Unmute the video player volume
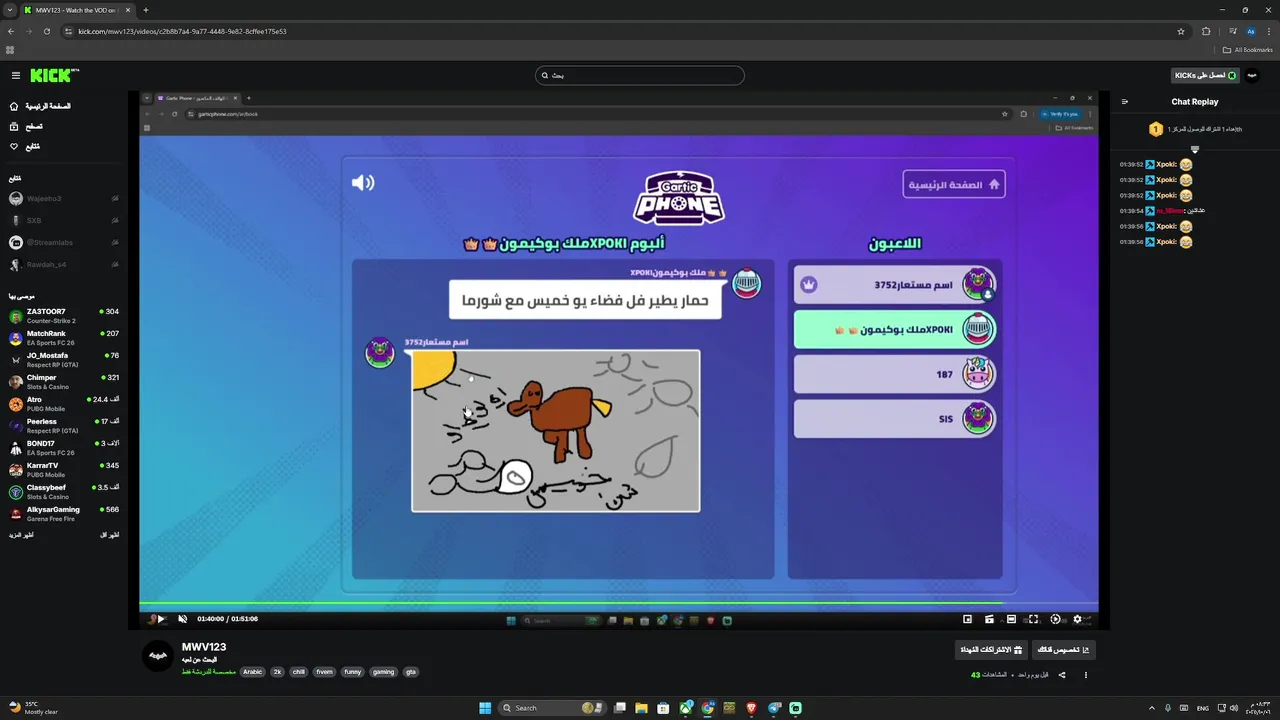This screenshot has width=1280, height=720. (182, 619)
